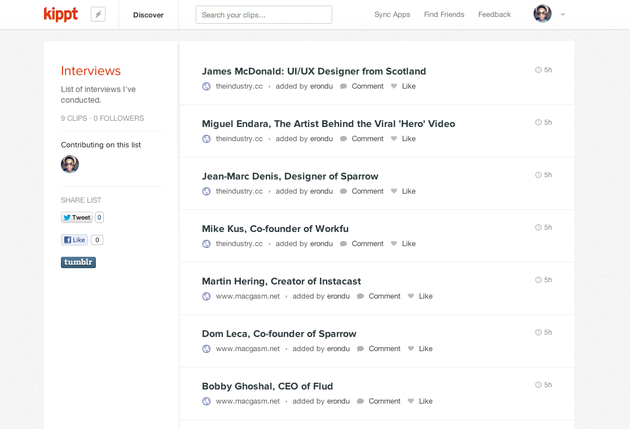Viewport: 630px width, 429px height.
Task: Open the Discover page
Action: pos(148,15)
